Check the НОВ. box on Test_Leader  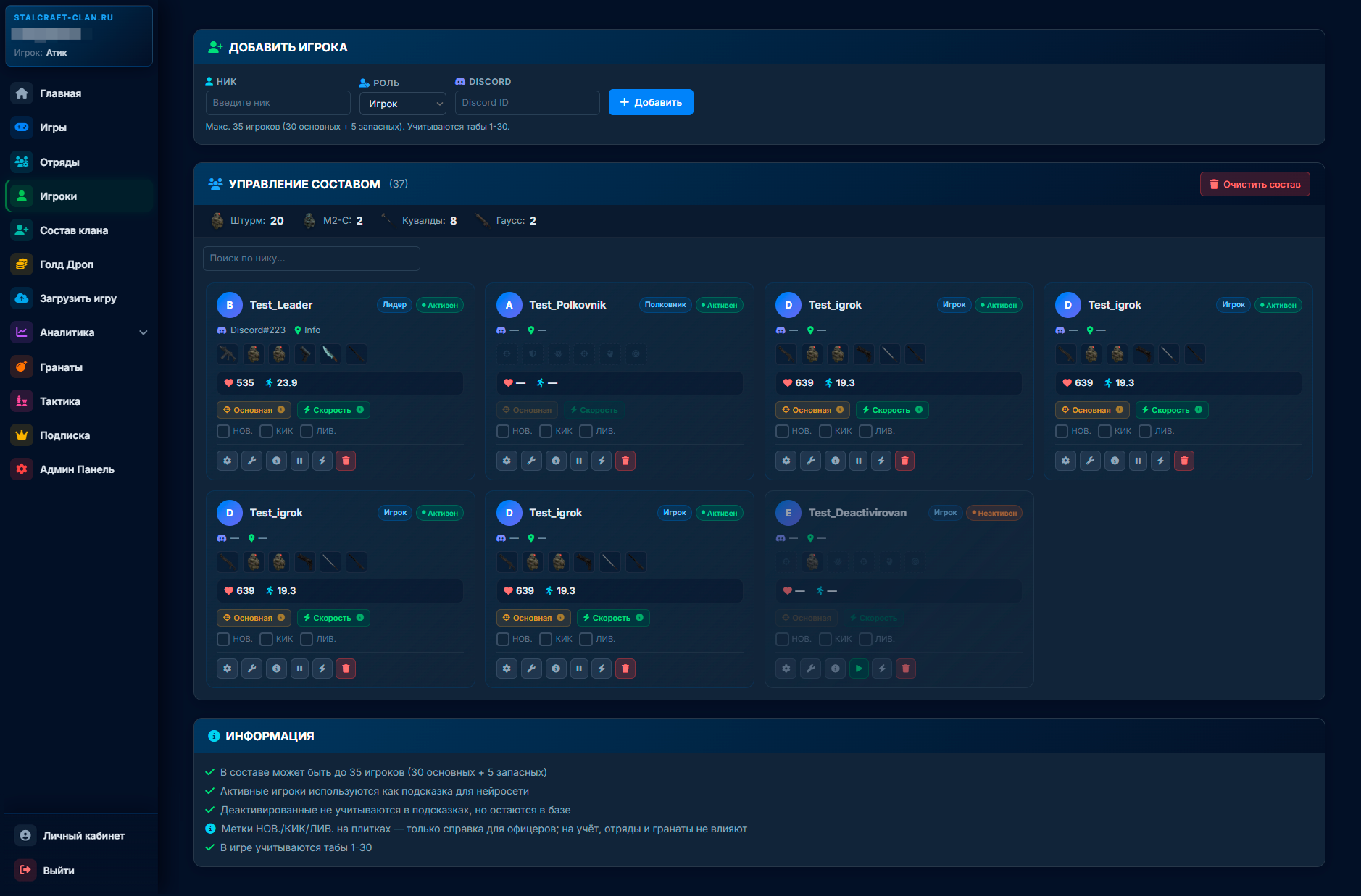[x=223, y=432]
